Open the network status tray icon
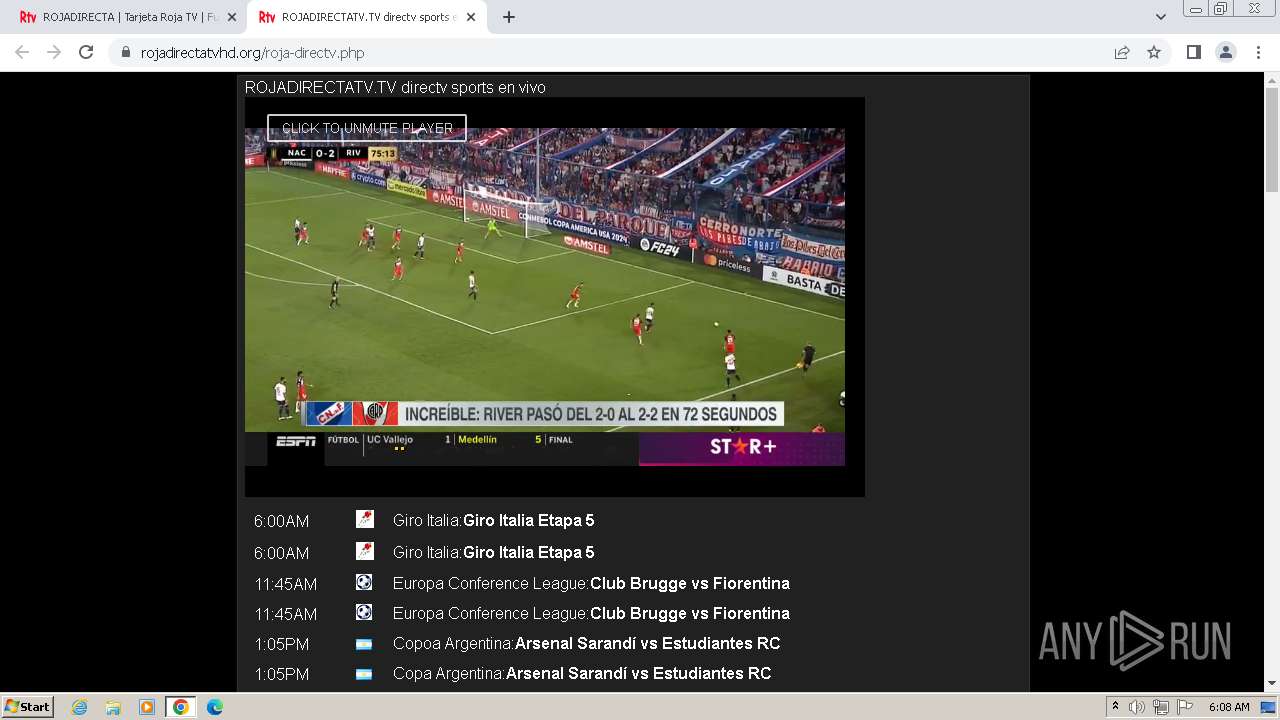The height and width of the screenshot is (720, 1280). [1160, 707]
